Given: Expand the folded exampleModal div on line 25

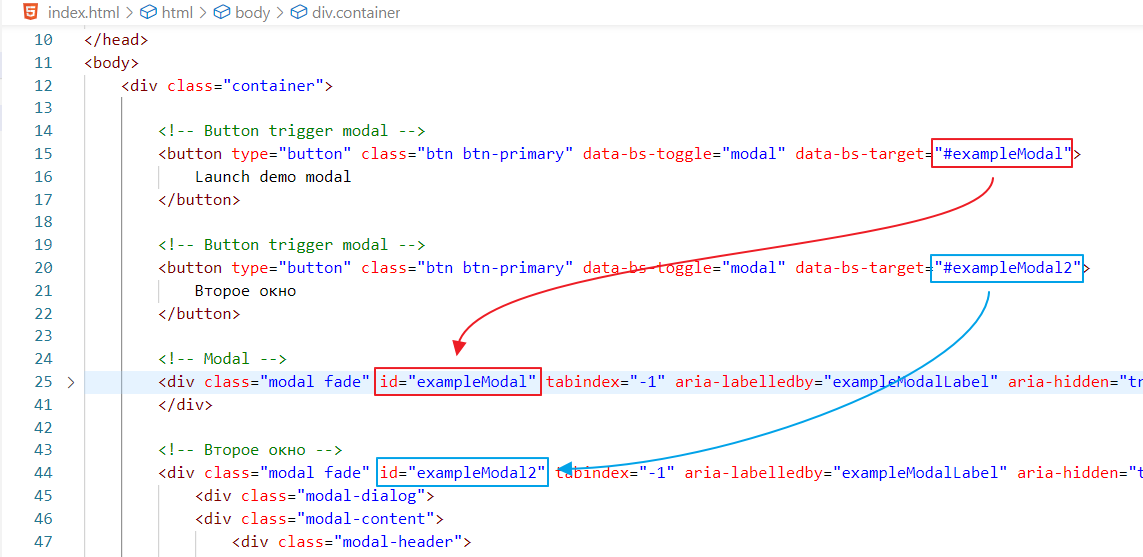Looking at the screenshot, I should pos(70,382).
